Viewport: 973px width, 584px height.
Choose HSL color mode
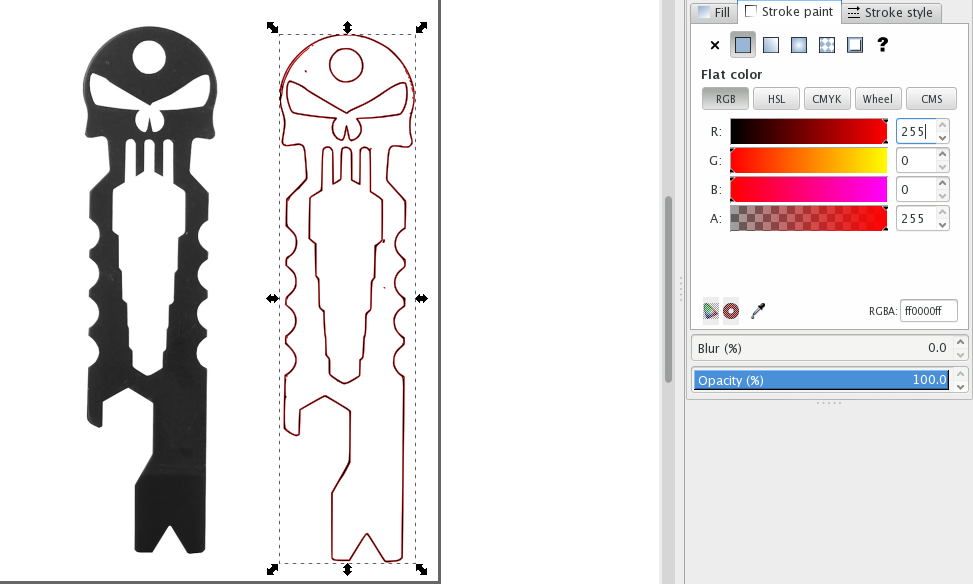tap(776, 99)
